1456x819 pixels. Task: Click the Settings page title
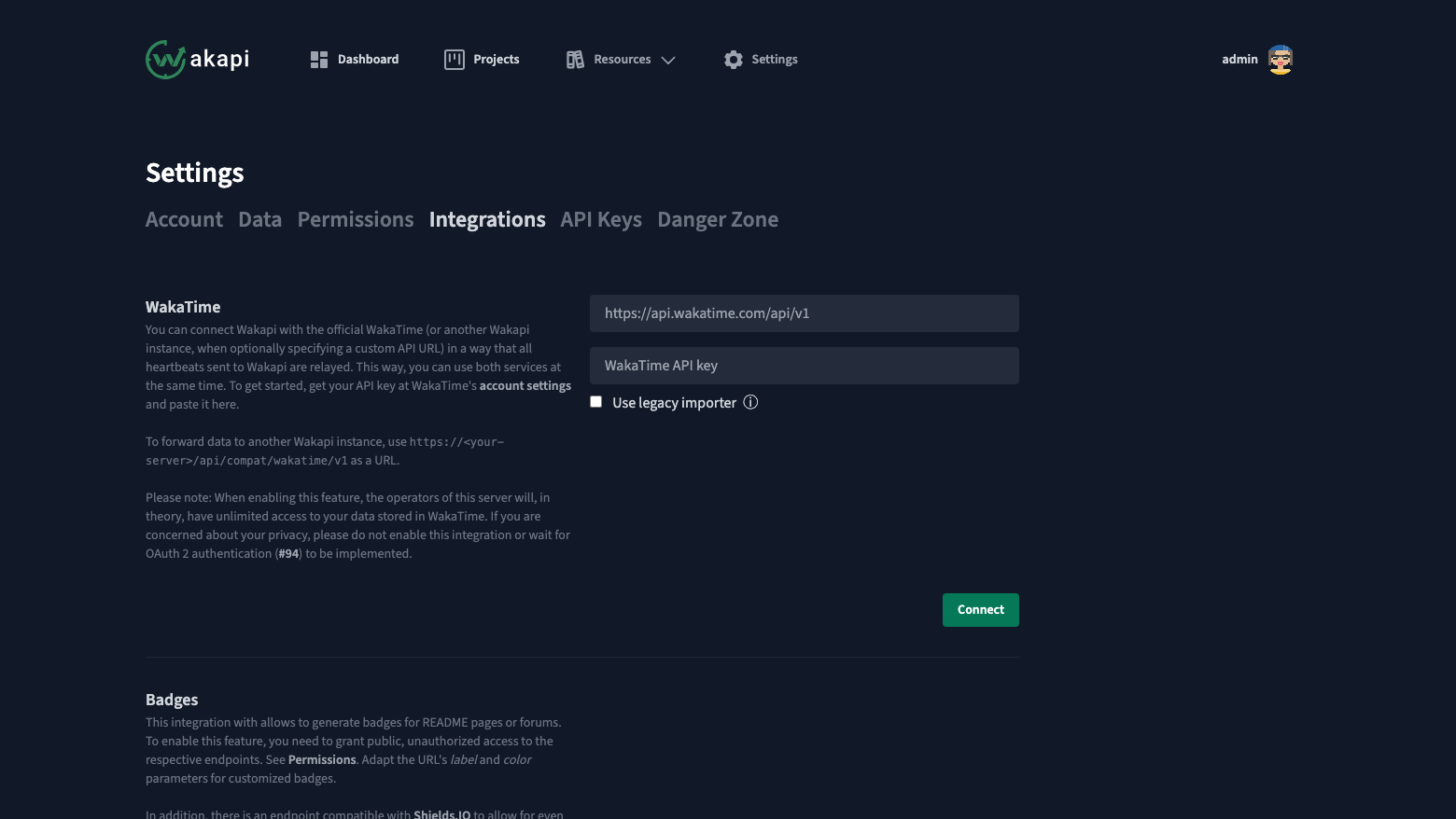point(195,173)
